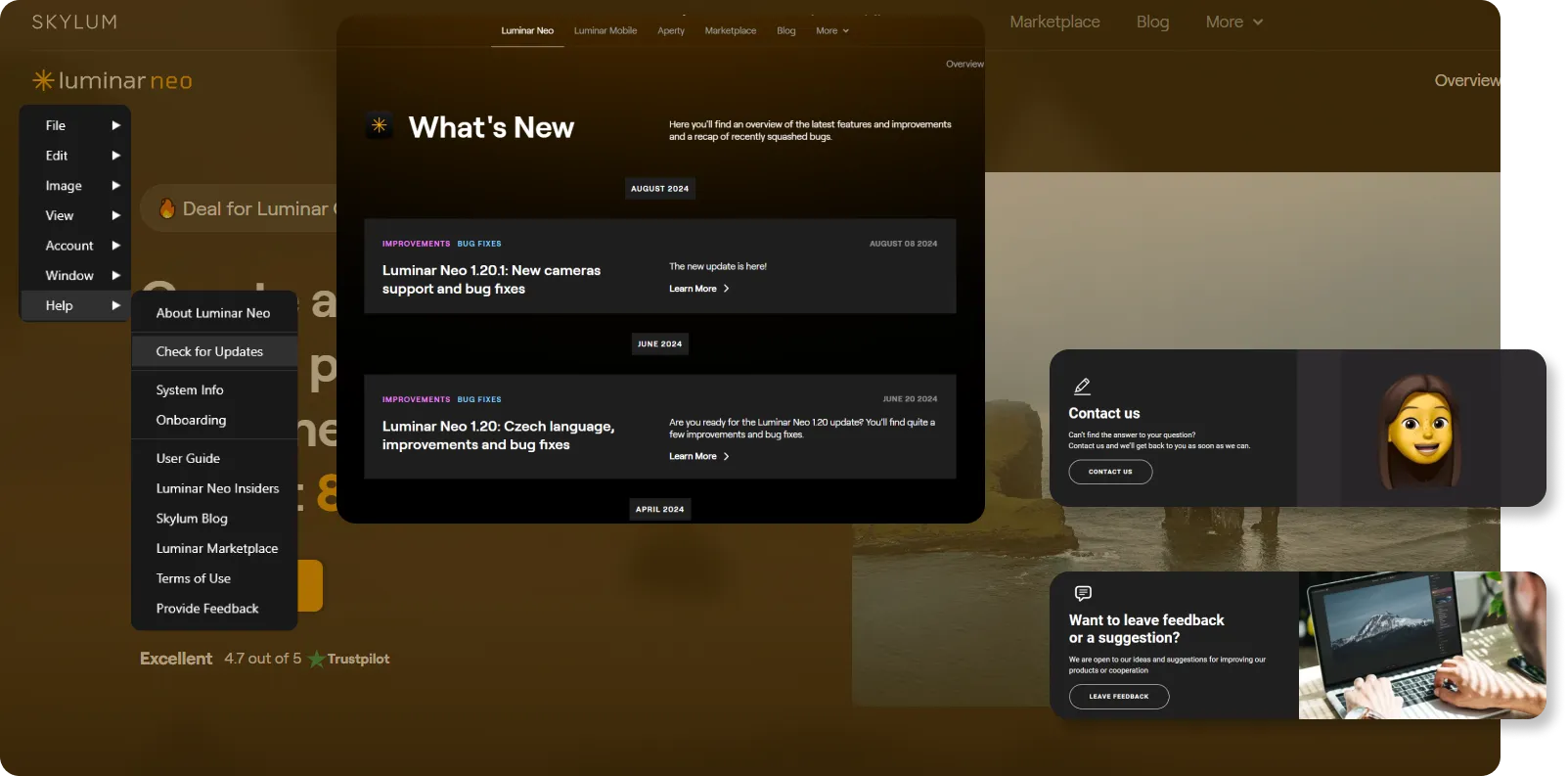Open the Image menu
The height and width of the screenshot is (776, 1568).
coord(75,186)
